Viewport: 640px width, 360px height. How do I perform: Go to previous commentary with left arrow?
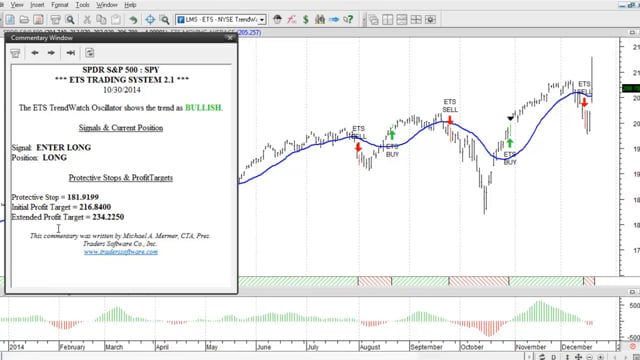coord(35,53)
